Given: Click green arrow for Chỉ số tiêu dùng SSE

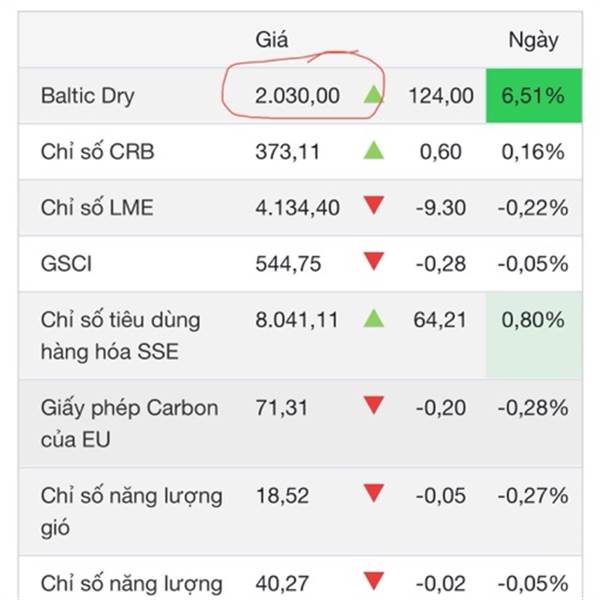Looking at the screenshot, I should click(x=373, y=318).
